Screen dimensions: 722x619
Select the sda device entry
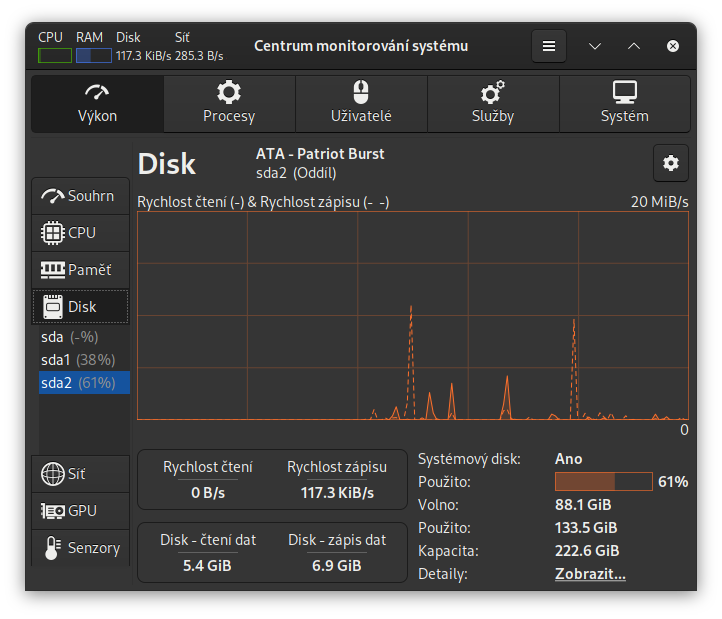[x=70, y=337]
